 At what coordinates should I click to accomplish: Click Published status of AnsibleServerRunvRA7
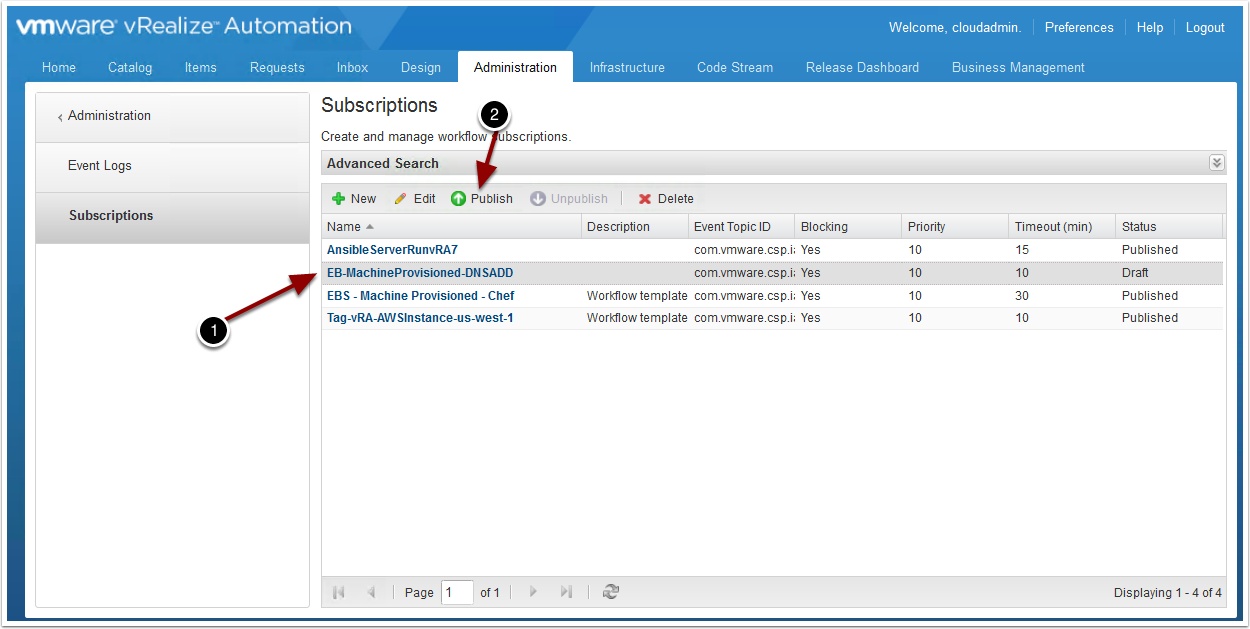pyautogui.click(x=1150, y=250)
